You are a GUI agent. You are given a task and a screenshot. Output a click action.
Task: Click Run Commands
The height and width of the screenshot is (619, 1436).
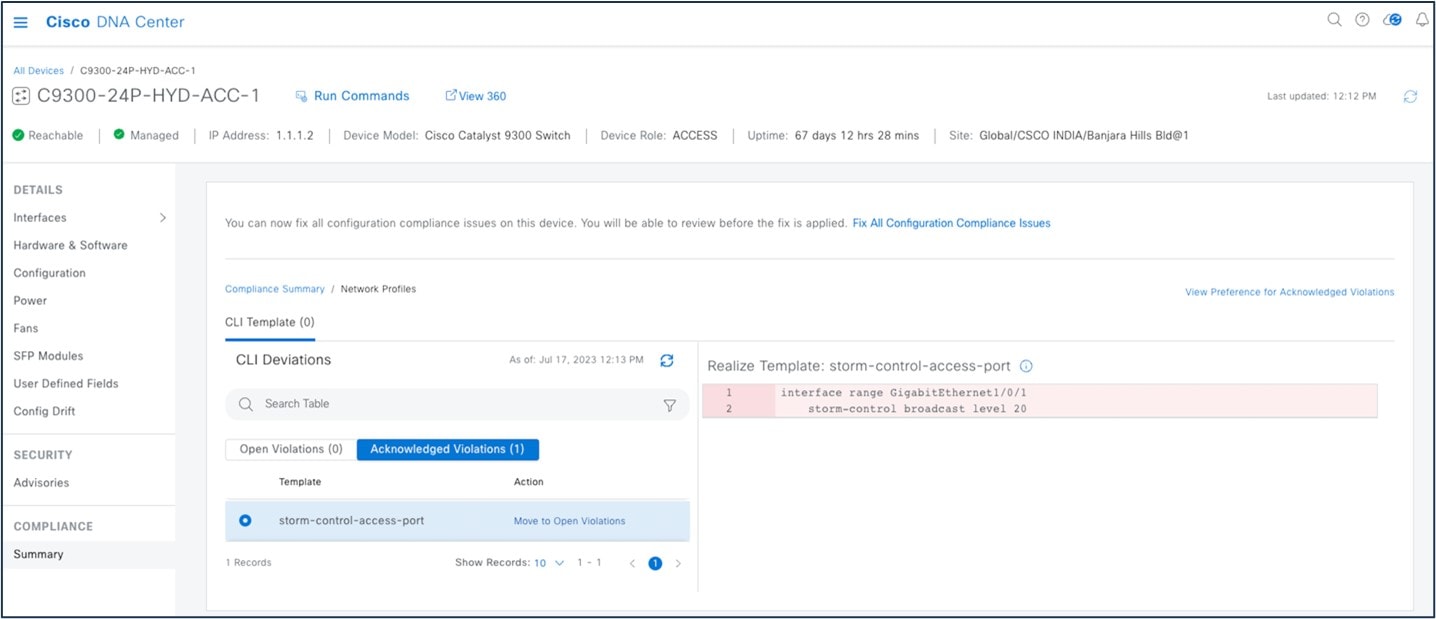[x=352, y=96]
